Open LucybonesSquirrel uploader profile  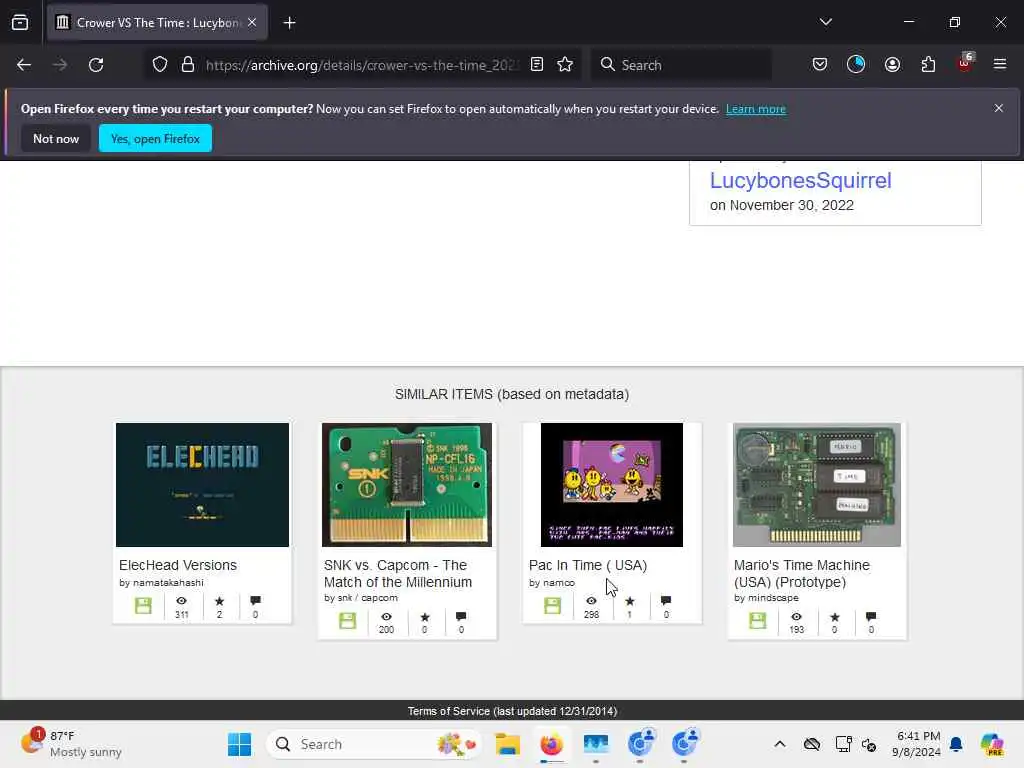pyautogui.click(x=801, y=180)
